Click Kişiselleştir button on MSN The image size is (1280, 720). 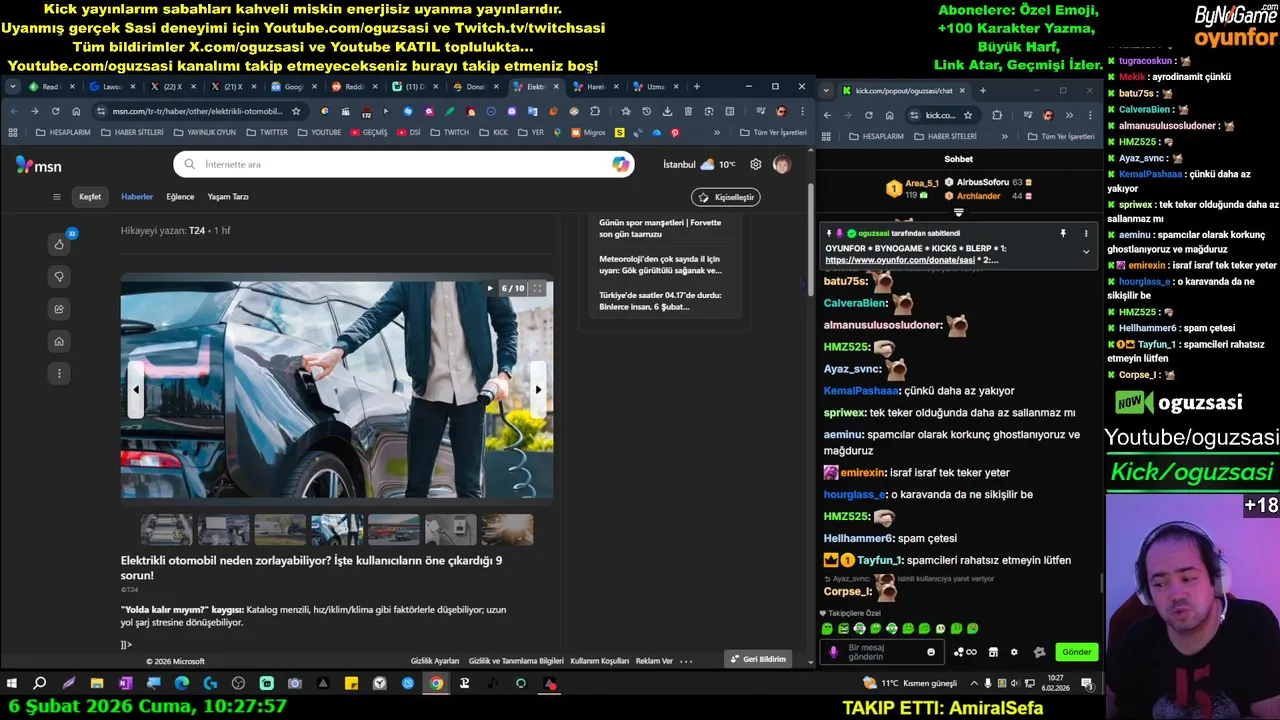tap(726, 197)
